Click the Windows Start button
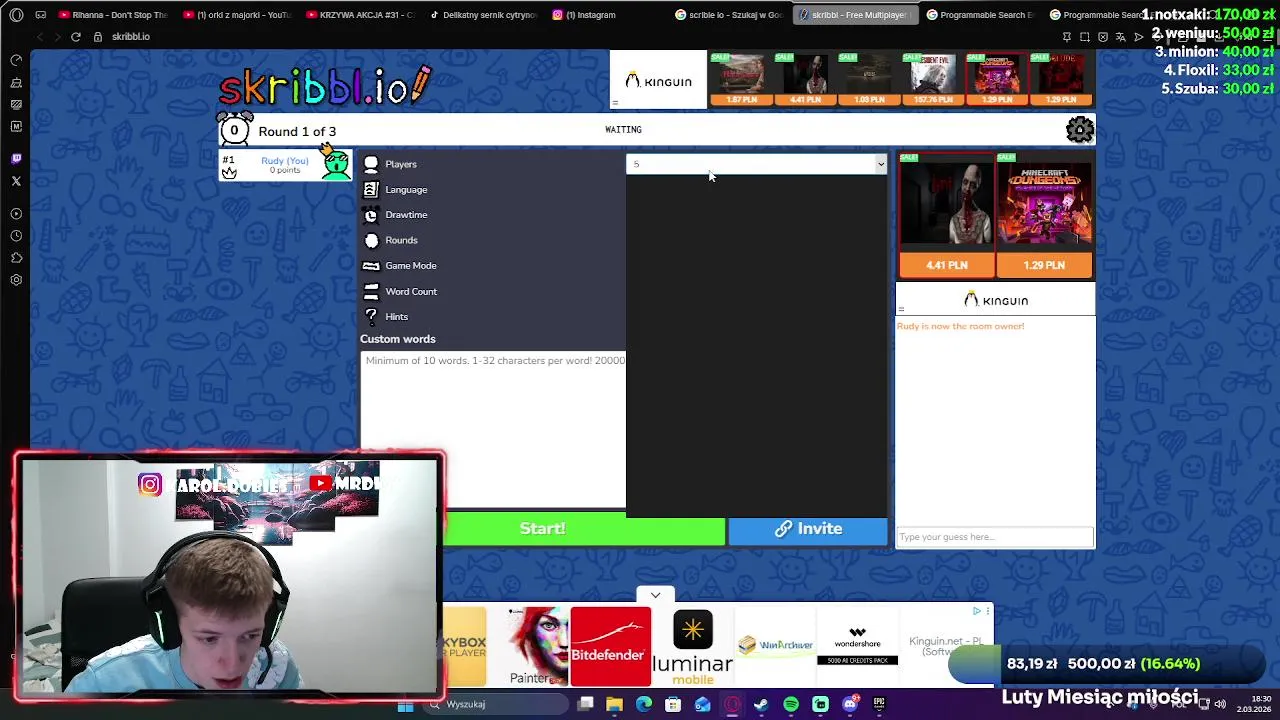This screenshot has width=1280, height=720. 405,705
